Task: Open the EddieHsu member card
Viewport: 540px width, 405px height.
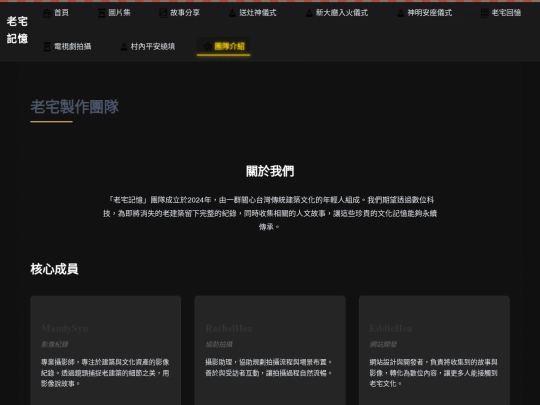Action: click(x=434, y=350)
